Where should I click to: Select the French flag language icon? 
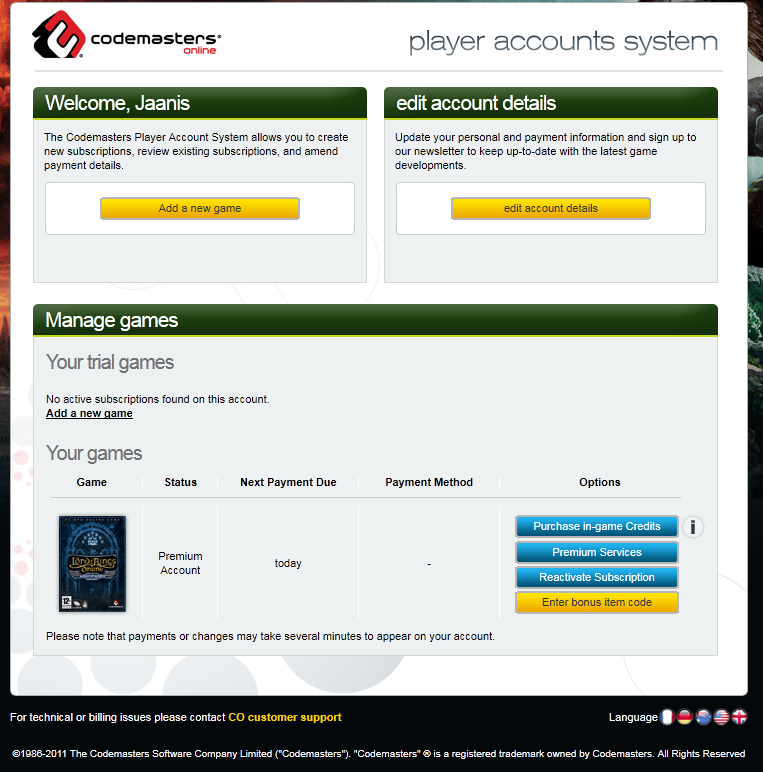667,717
